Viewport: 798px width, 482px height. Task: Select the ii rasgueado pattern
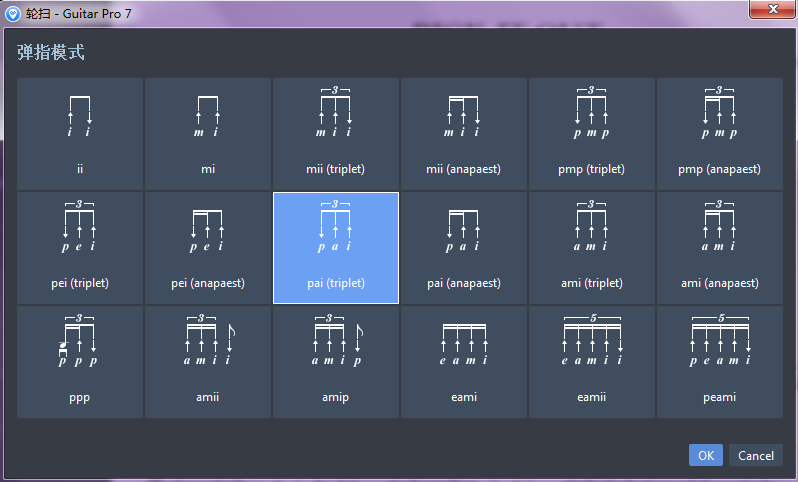point(80,133)
